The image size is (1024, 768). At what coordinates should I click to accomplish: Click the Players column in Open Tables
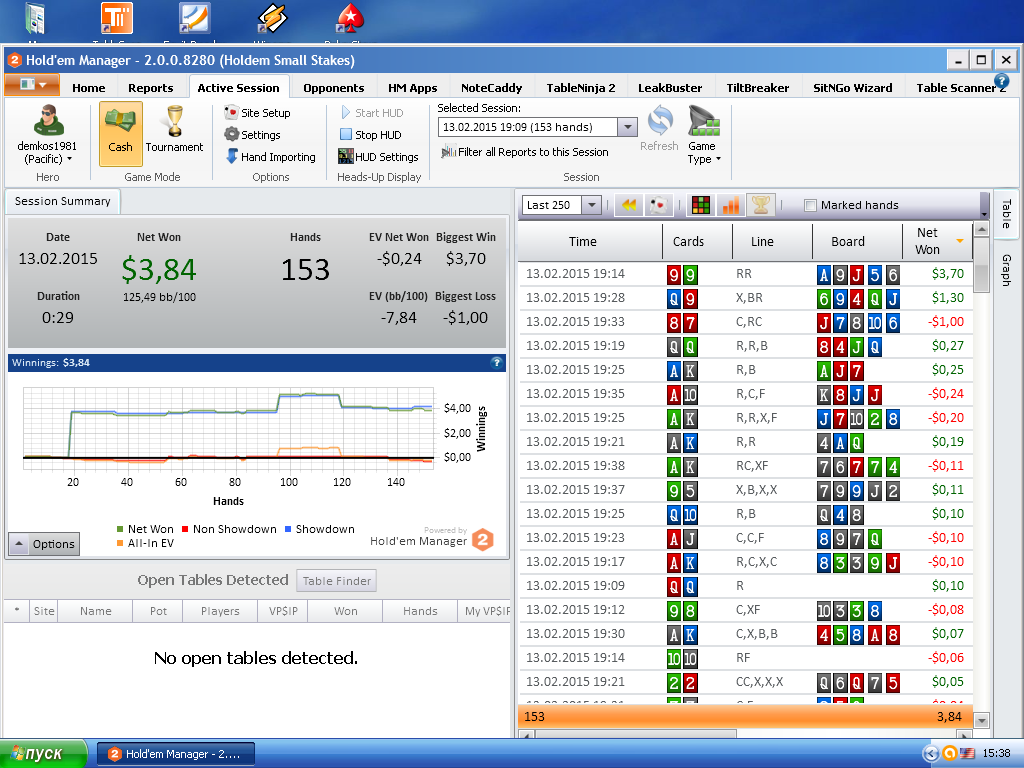[x=220, y=611]
